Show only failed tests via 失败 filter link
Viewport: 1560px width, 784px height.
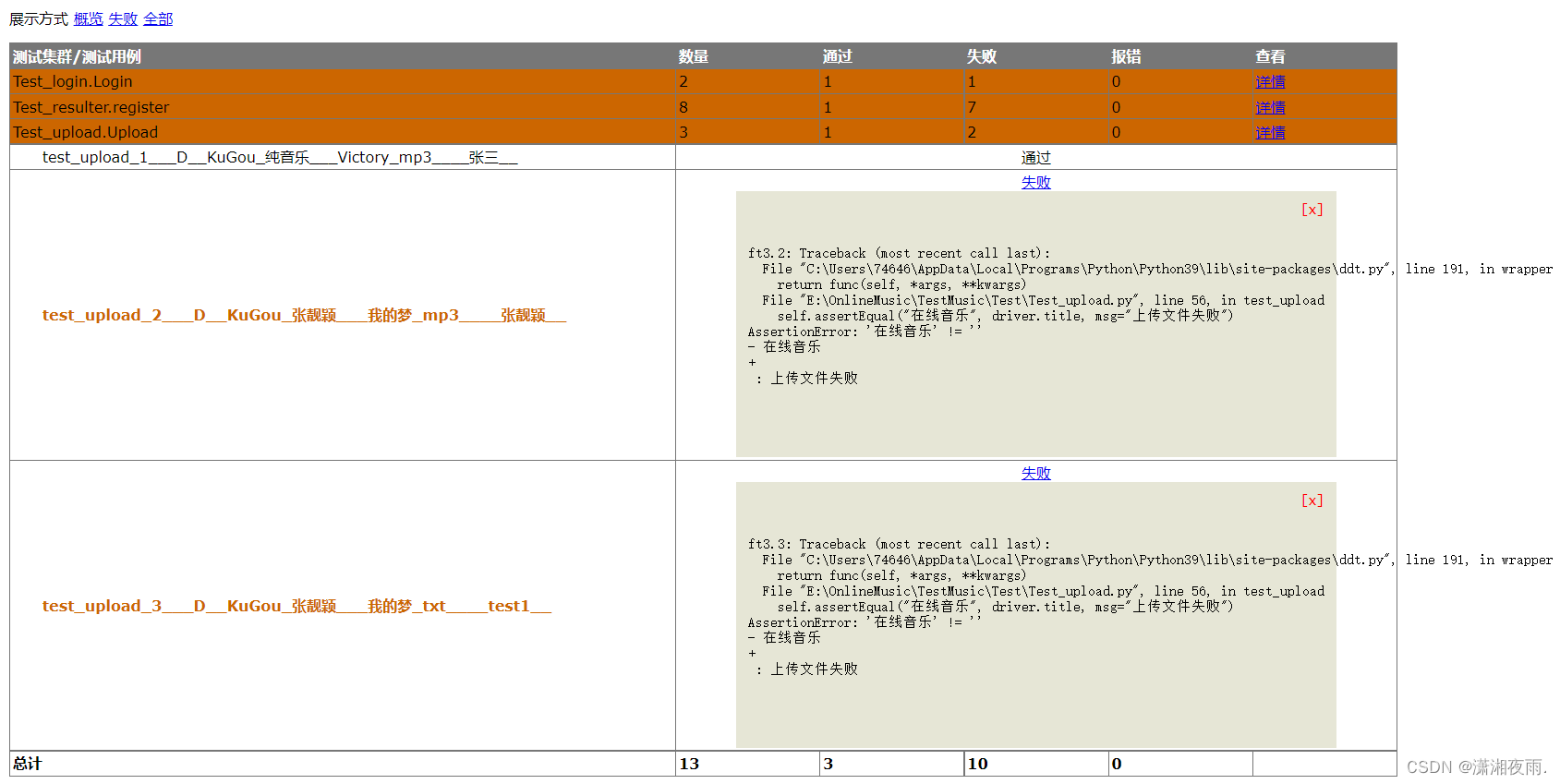(123, 18)
